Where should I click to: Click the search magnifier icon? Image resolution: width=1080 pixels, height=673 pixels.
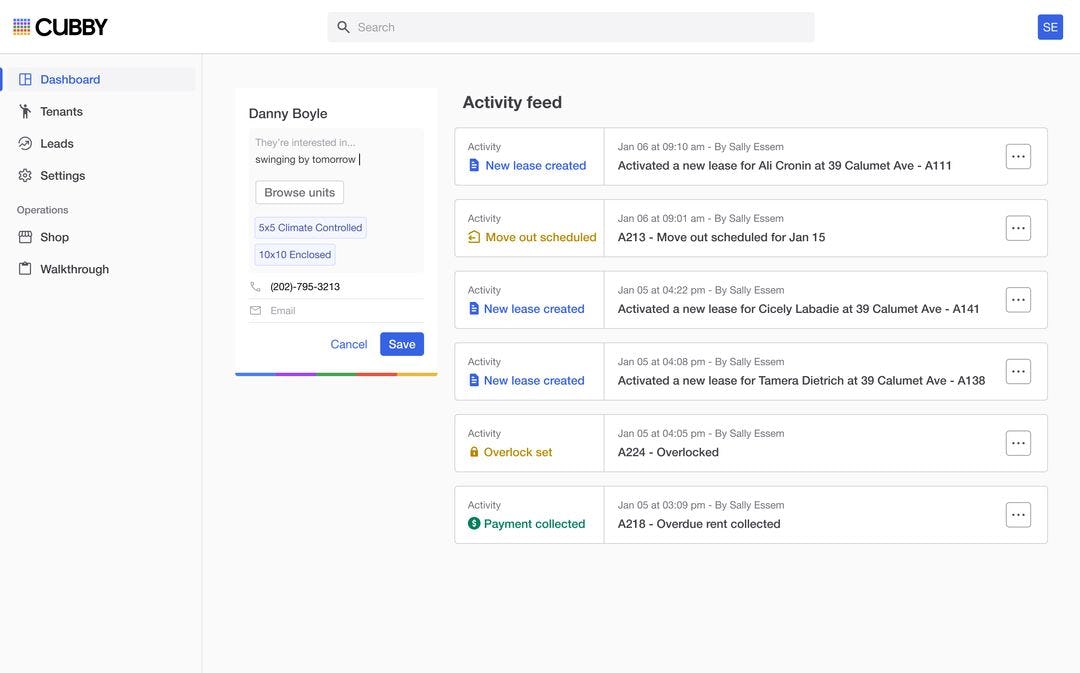(343, 27)
